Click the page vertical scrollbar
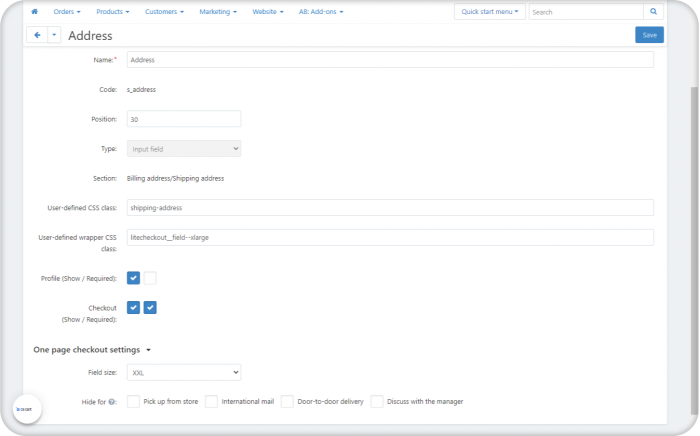This screenshot has width=700, height=436. [694, 250]
